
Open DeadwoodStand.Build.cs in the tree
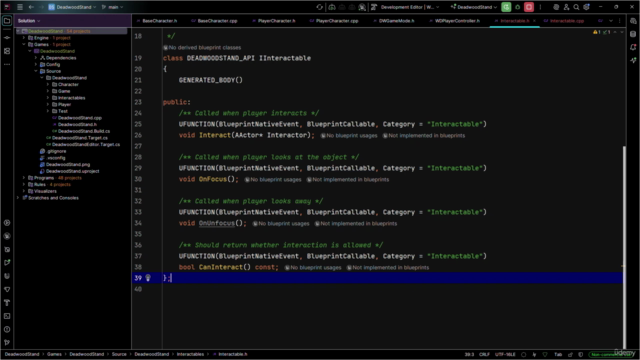[x=84, y=131]
